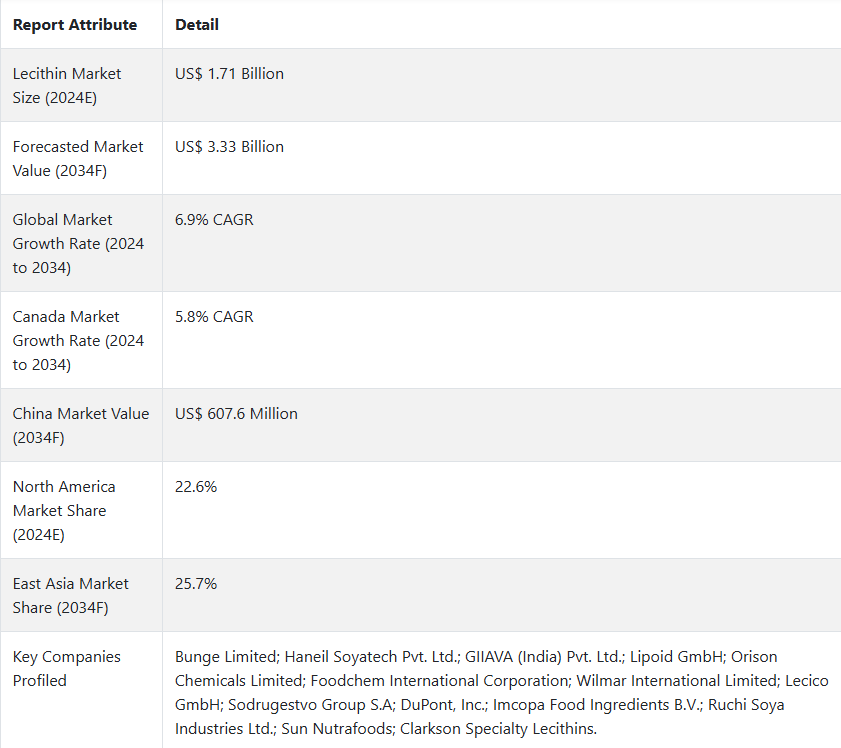Click the "US$ 607.6 Million" value
Viewport: 841px width, 748px height.
pyautogui.click(x=236, y=414)
